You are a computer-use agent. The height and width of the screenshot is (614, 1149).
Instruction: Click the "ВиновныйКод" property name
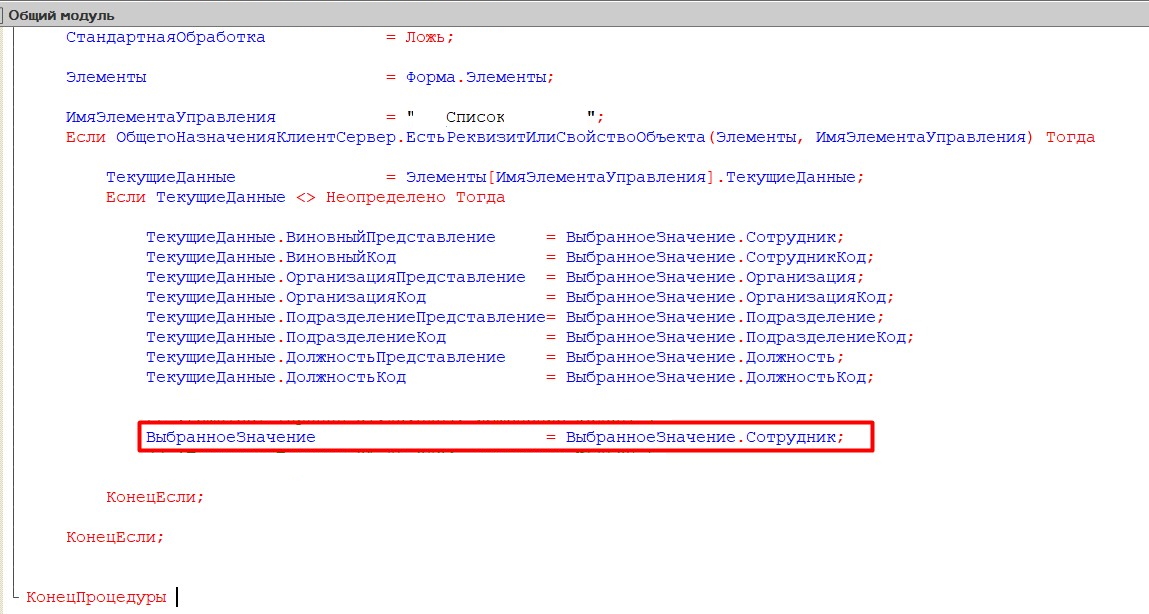(x=341, y=257)
